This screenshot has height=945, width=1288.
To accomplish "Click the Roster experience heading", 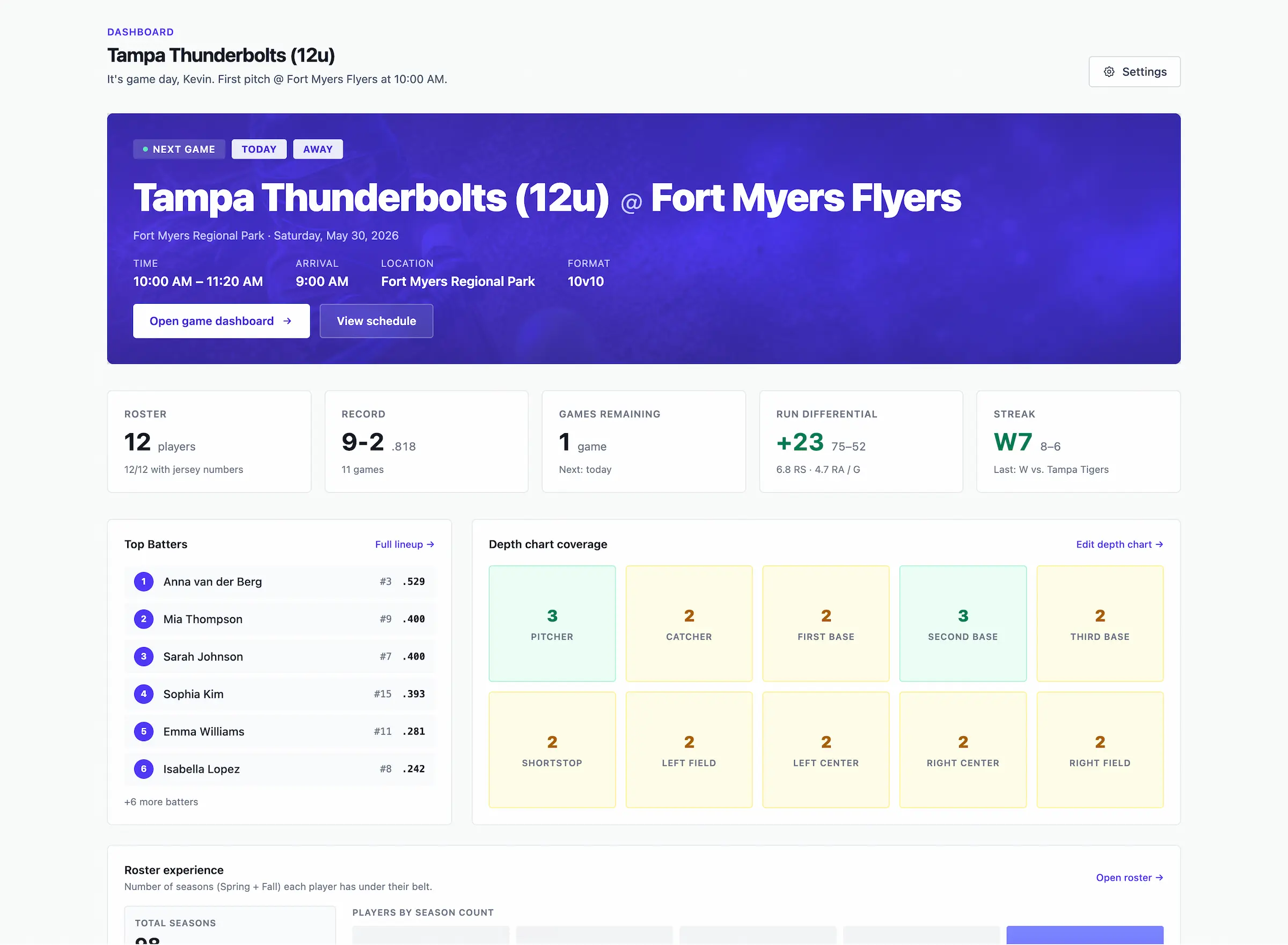I will click(x=174, y=870).
